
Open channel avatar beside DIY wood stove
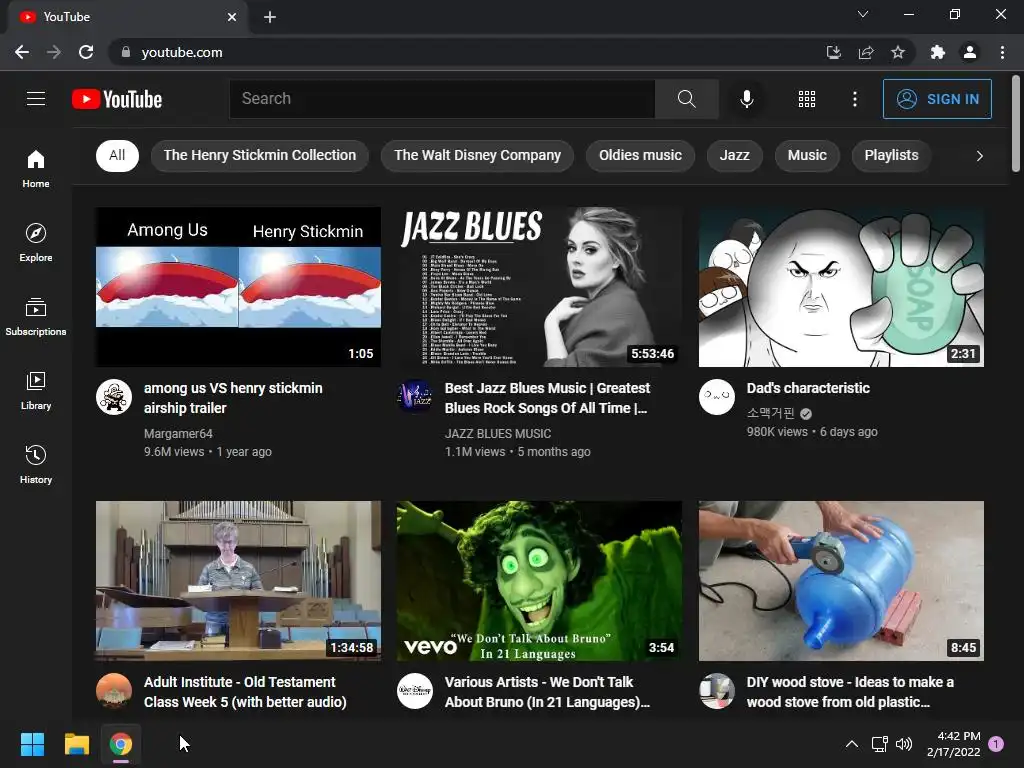716,691
